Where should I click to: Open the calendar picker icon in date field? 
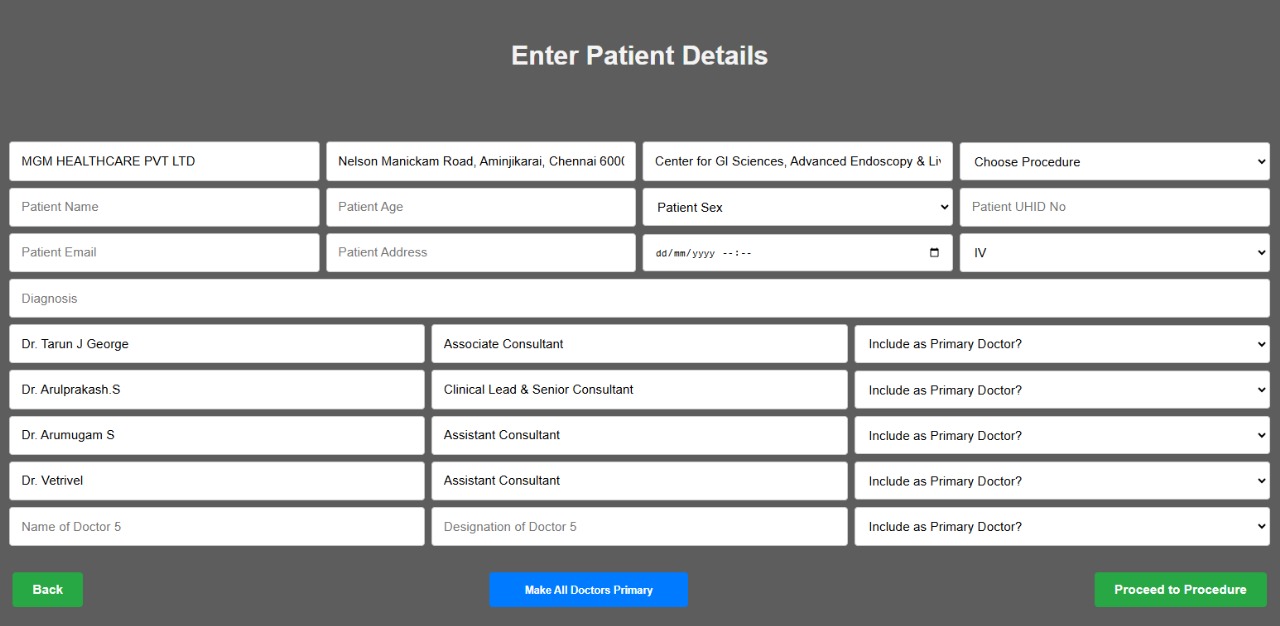934,253
